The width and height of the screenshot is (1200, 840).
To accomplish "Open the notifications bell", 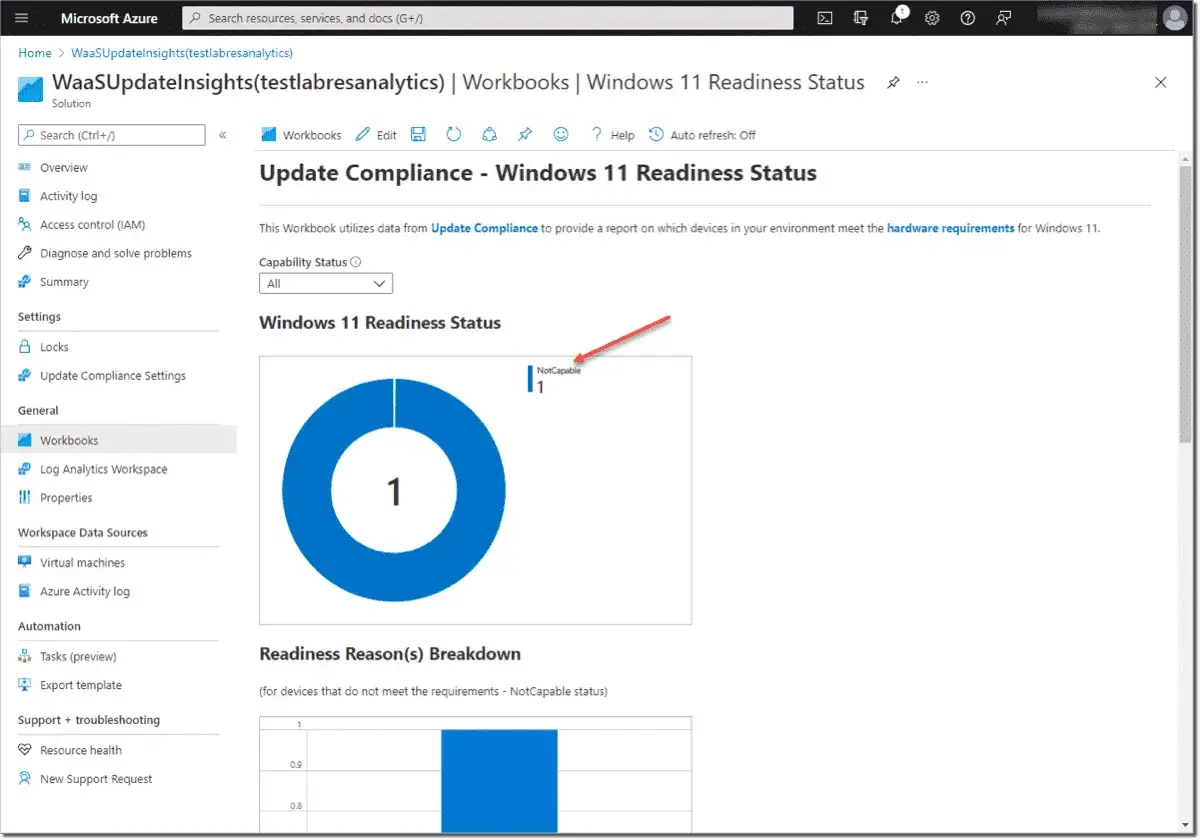I will [x=897, y=18].
